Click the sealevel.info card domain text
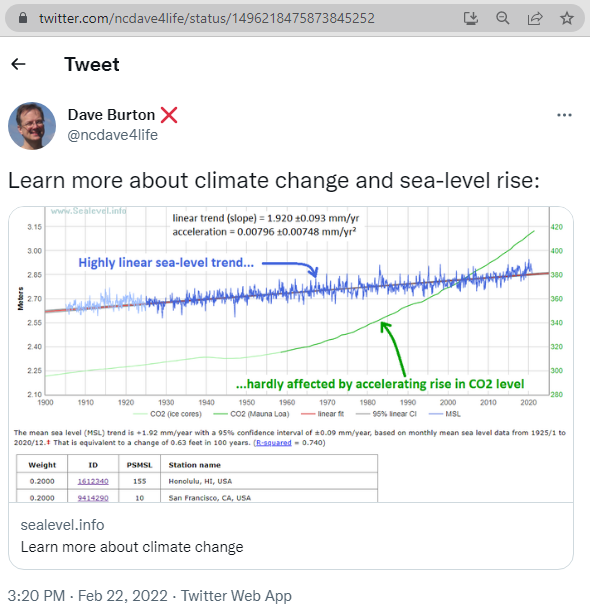Viewport: 590px width, 611px height. point(62,525)
